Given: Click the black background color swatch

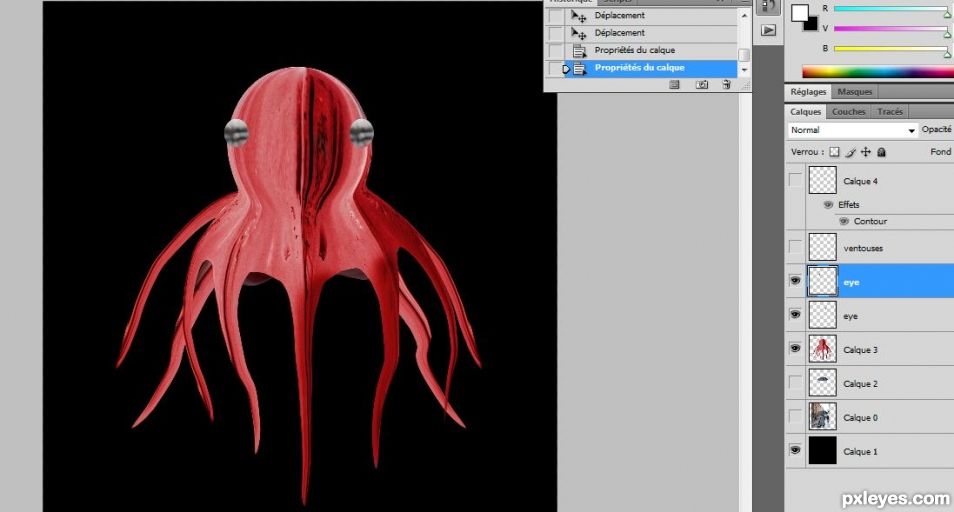Looking at the screenshot, I should tap(812, 25).
